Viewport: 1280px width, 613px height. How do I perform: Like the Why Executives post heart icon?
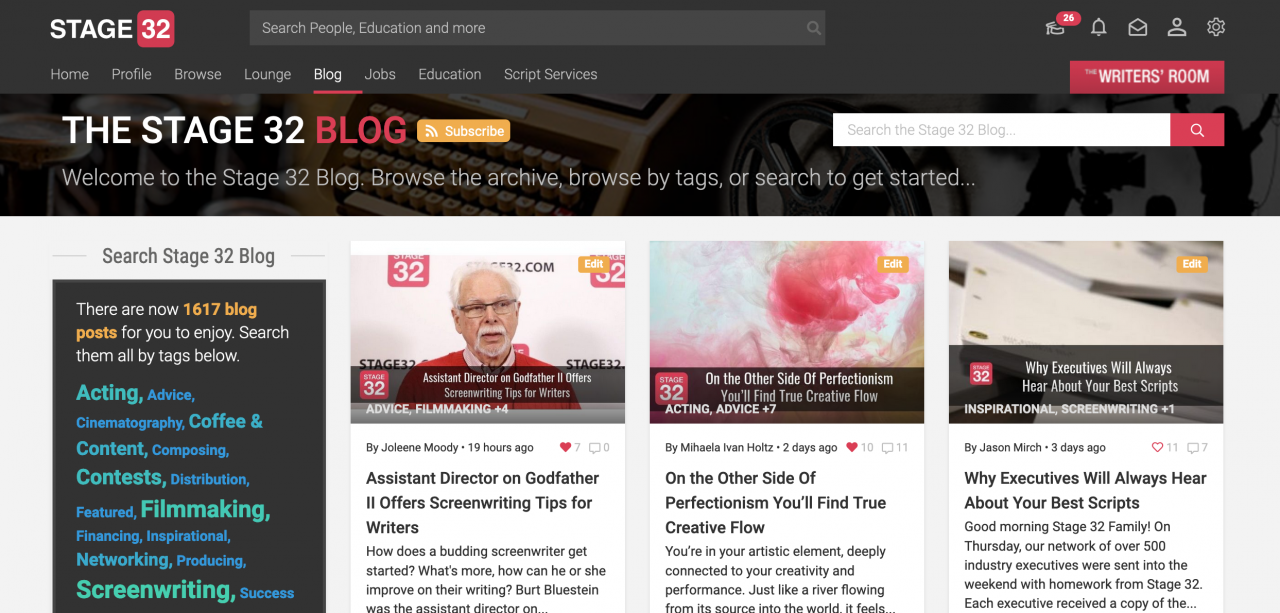tap(1158, 448)
